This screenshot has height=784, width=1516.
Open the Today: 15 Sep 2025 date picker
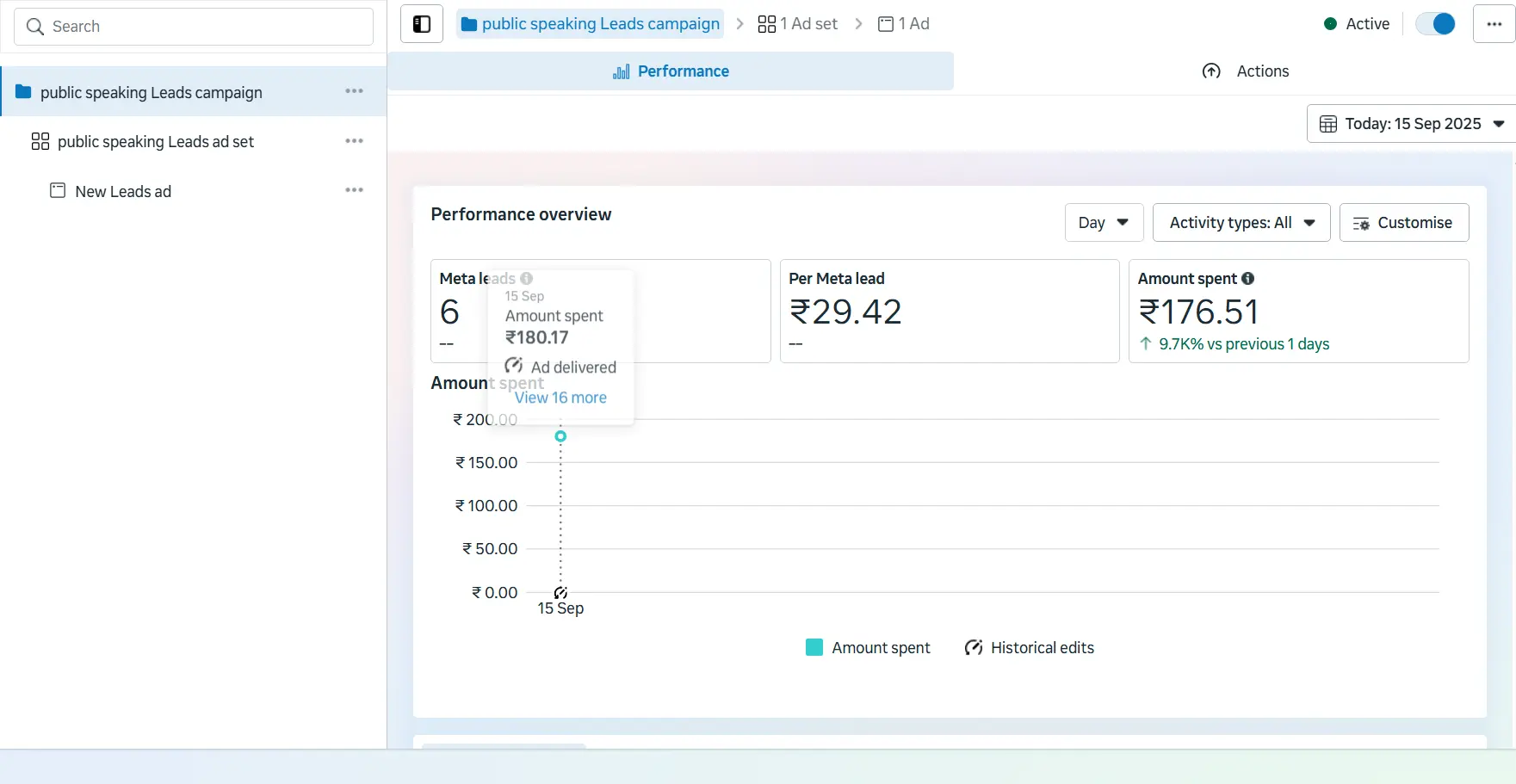[x=1411, y=124]
